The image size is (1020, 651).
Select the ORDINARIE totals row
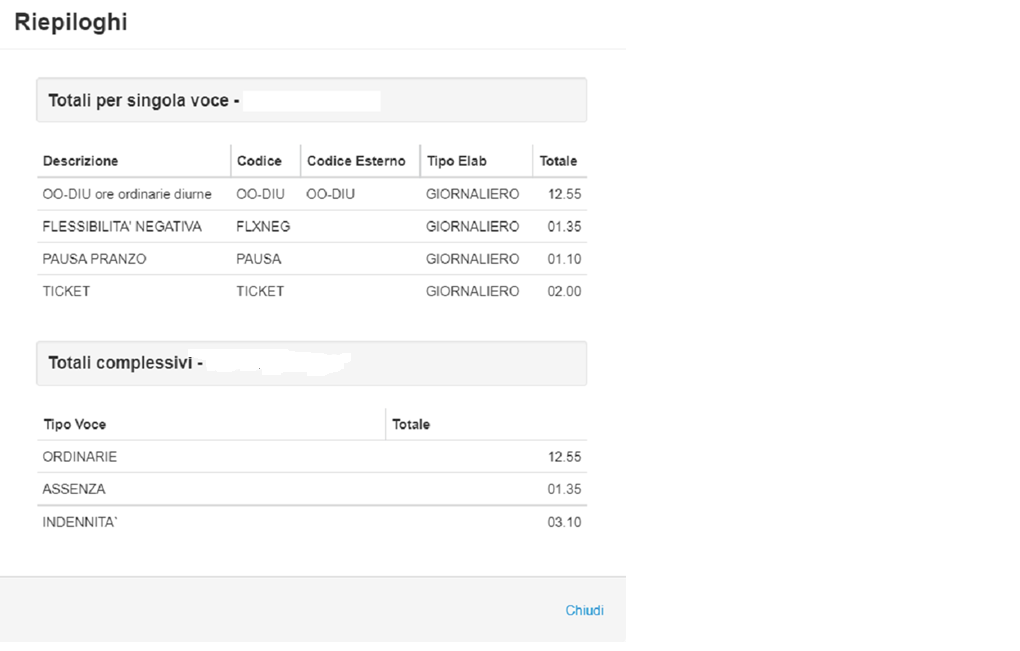coord(80,457)
